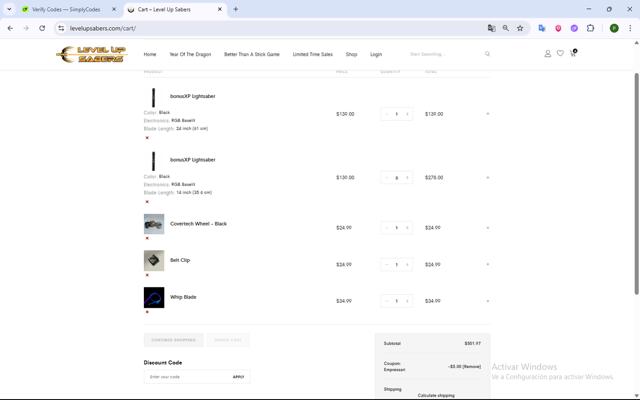Remove 14 inch bonusXP Lightsaber with red X
This screenshot has width=640, height=400.
(x=147, y=202)
